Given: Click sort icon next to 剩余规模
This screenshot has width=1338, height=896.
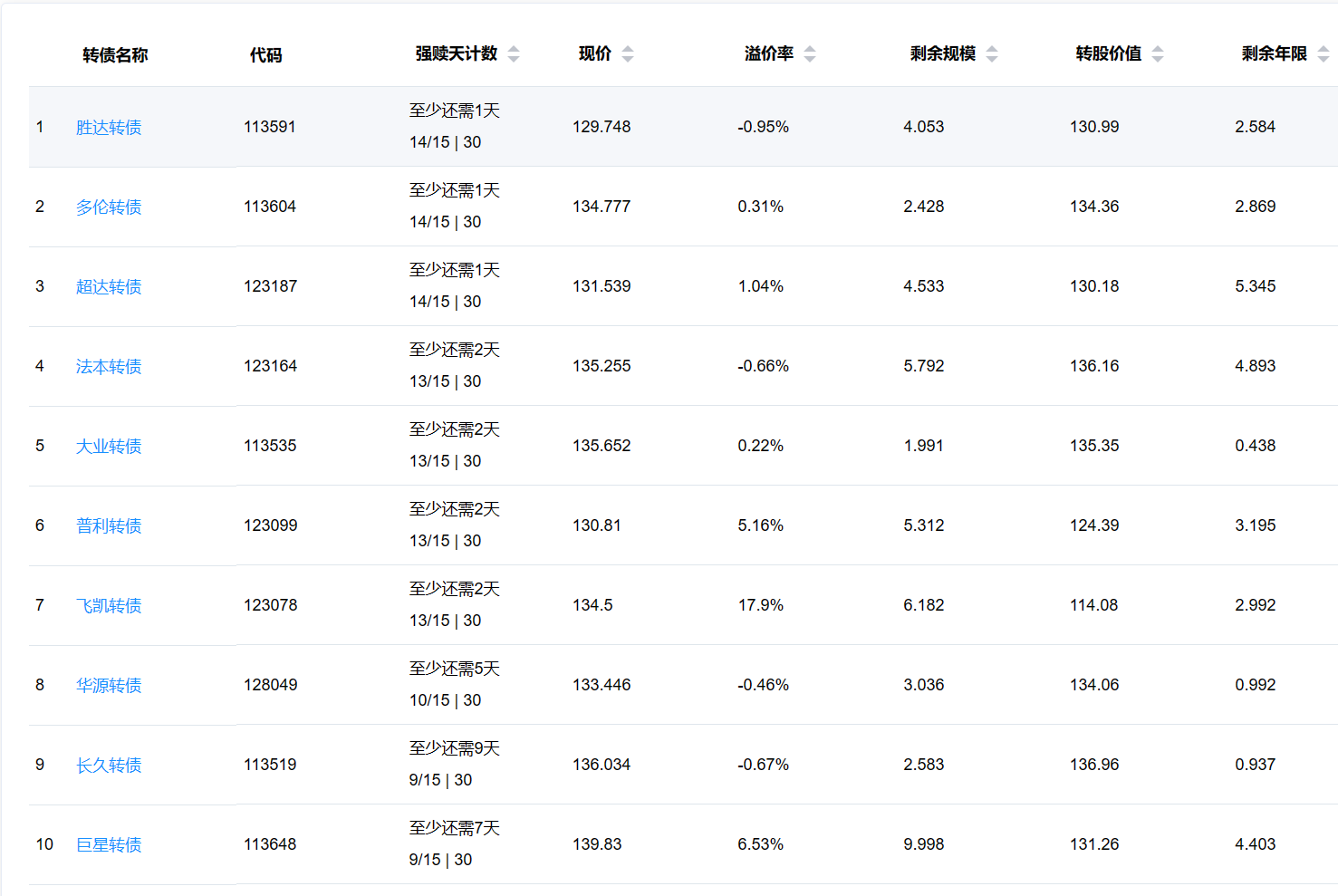Looking at the screenshot, I should tap(992, 54).
